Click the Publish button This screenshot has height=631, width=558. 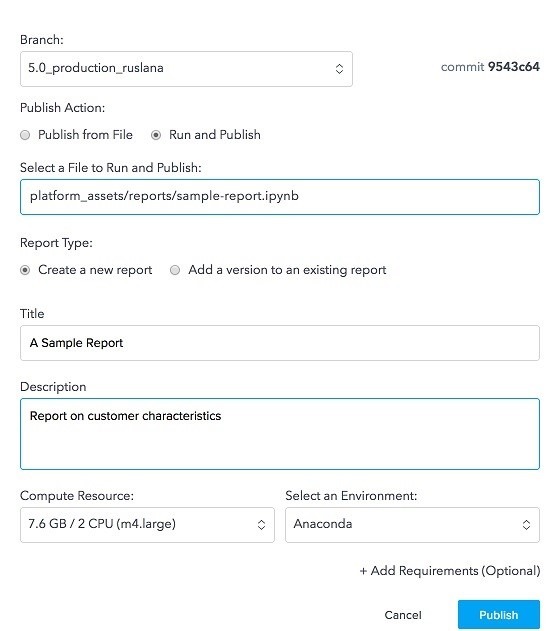pyautogui.click(x=499, y=615)
